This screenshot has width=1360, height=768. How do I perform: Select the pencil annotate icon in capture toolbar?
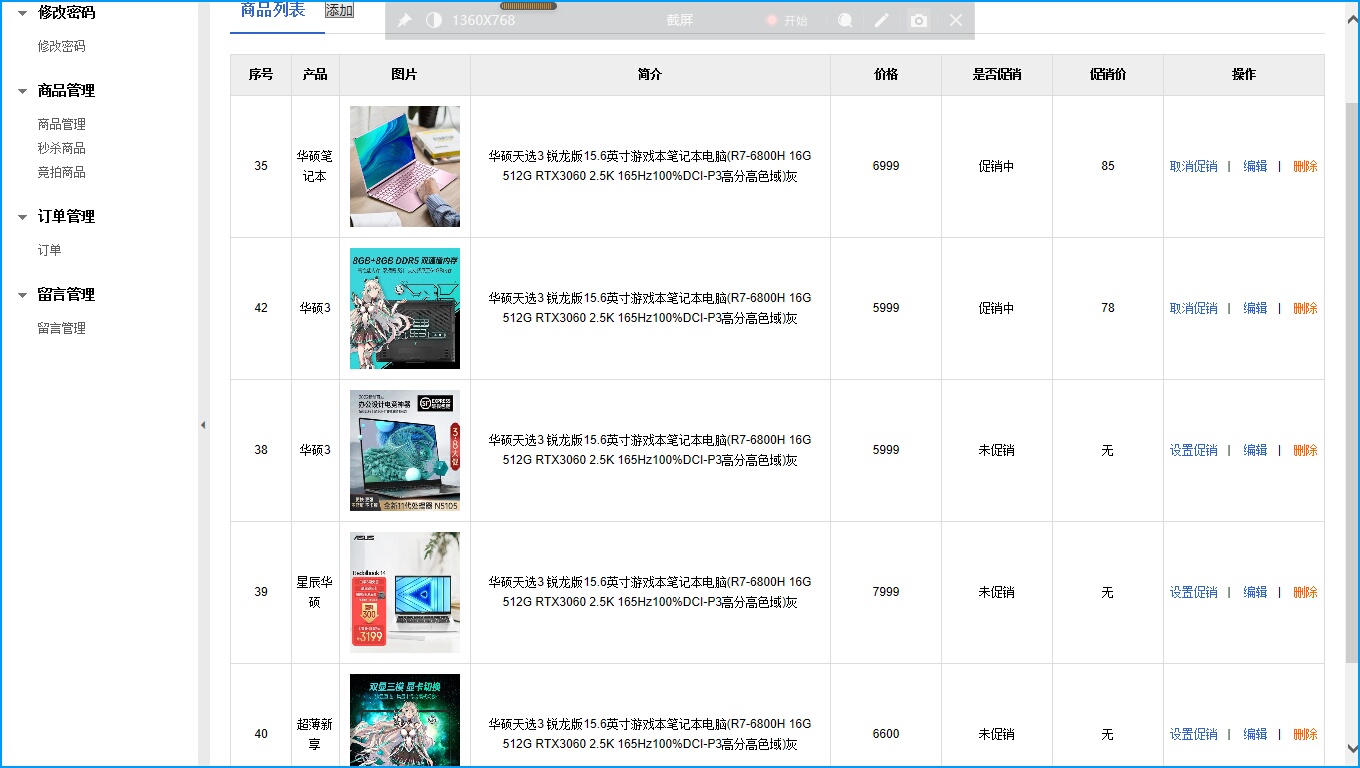click(881, 20)
